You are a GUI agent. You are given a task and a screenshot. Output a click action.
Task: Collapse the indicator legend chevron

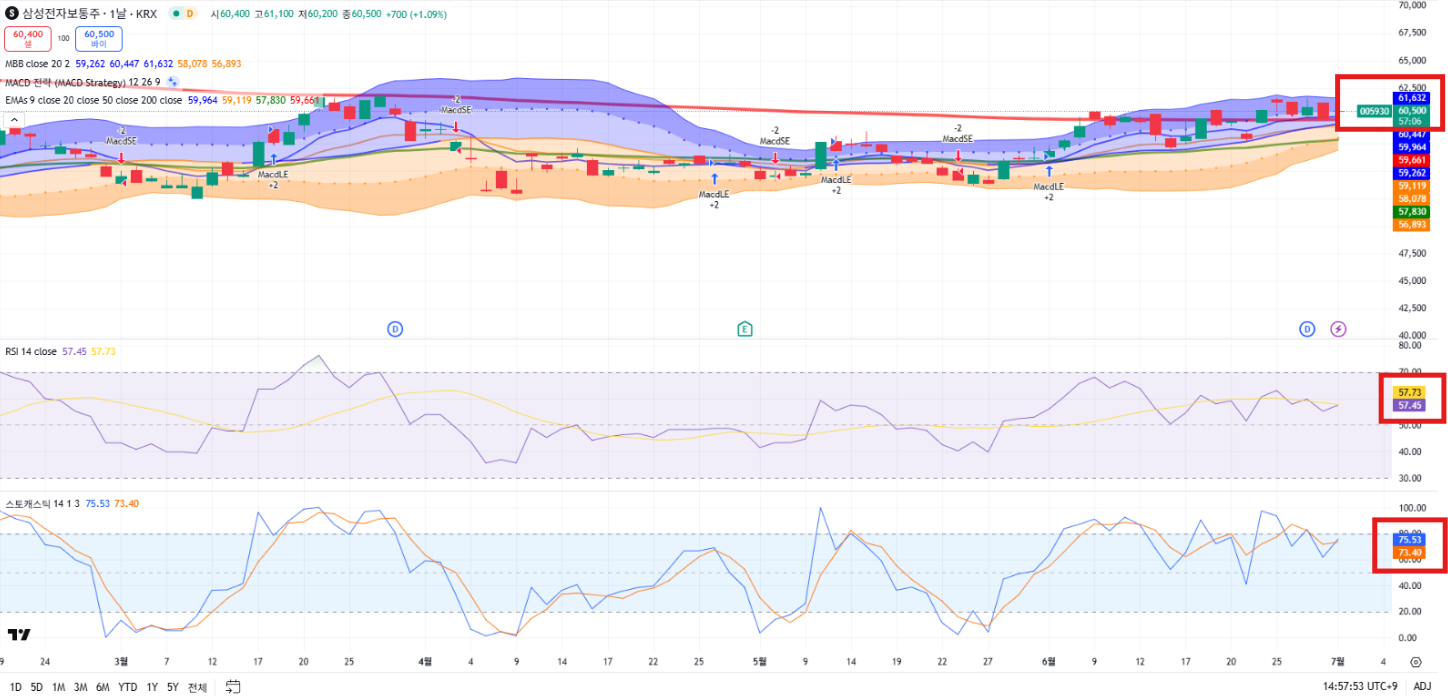pyautogui.click(x=15, y=120)
